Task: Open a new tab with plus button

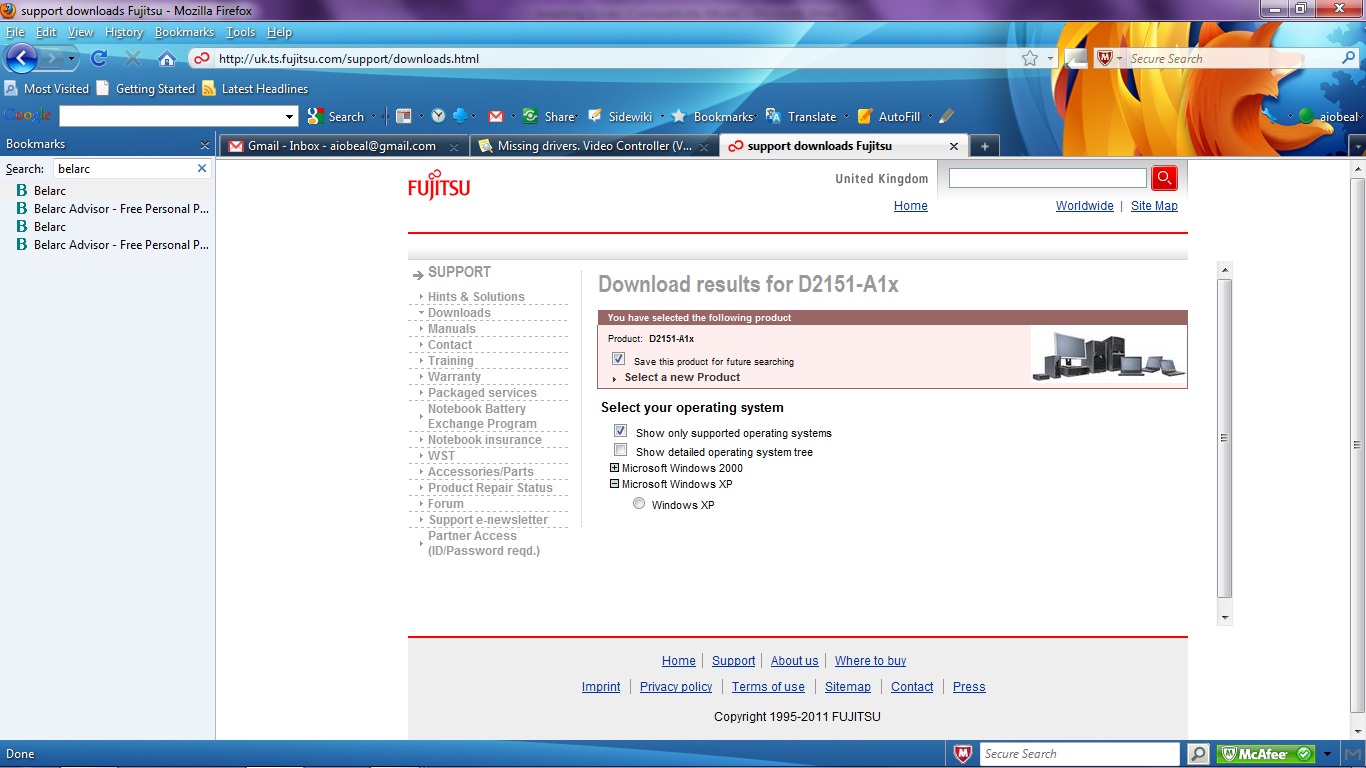Action: (984, 146)
